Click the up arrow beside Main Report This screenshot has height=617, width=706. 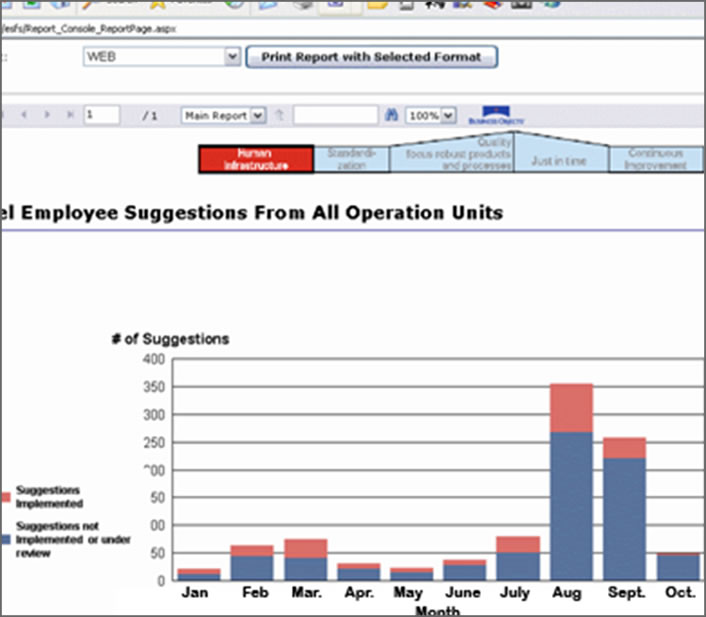pyautogui.click(x=280, y=115)
